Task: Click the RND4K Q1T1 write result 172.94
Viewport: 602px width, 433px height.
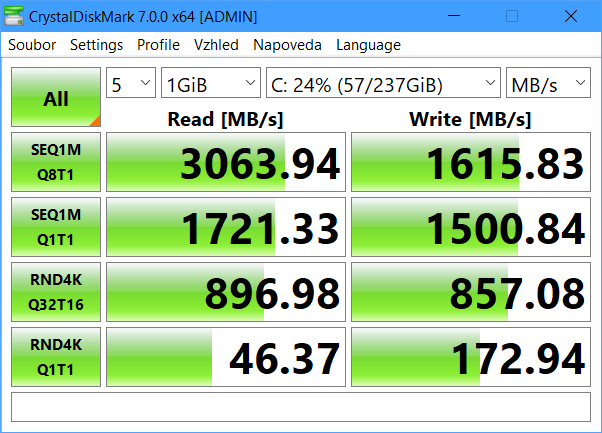Action: click(x=471, y=357)
